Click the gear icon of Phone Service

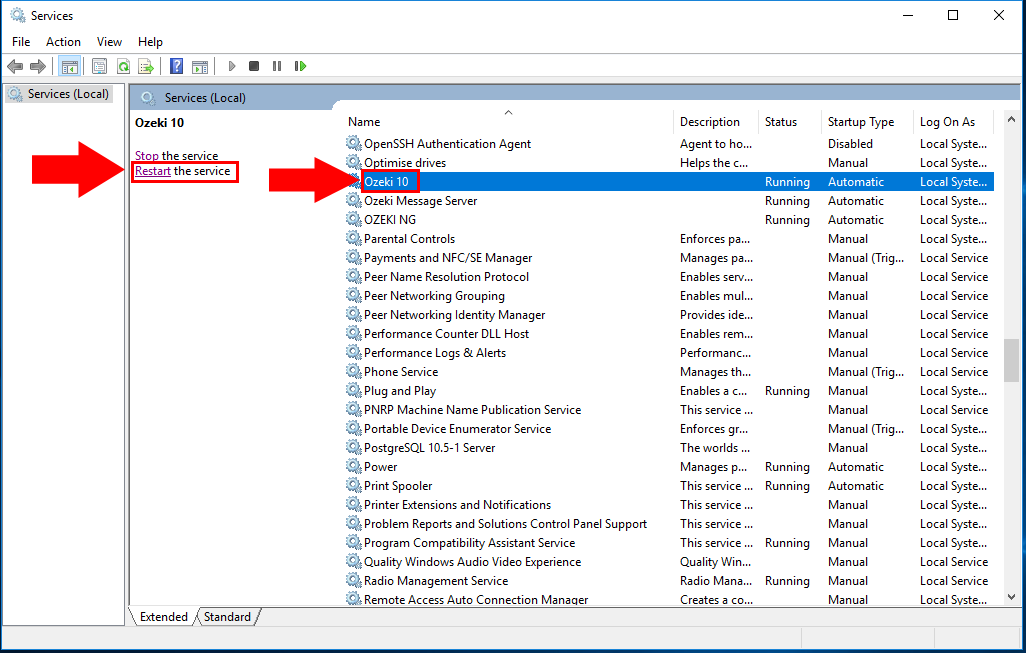(x=354, y=370)
